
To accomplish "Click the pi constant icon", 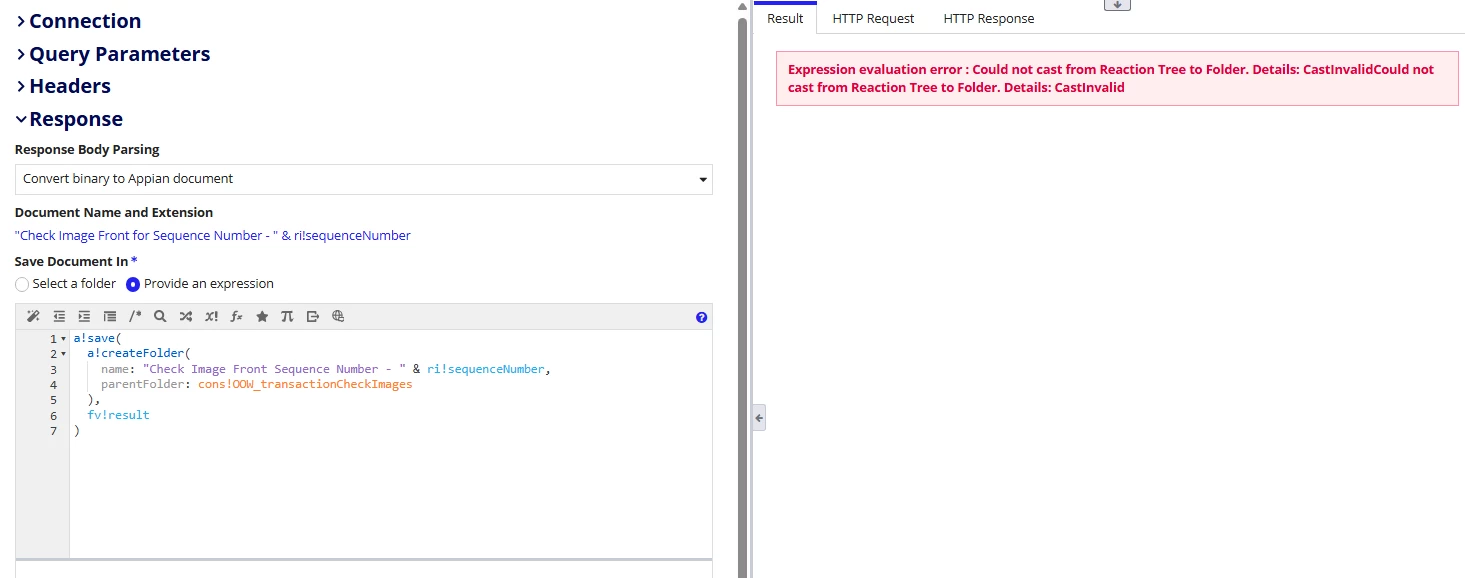I will pos(287,316).
